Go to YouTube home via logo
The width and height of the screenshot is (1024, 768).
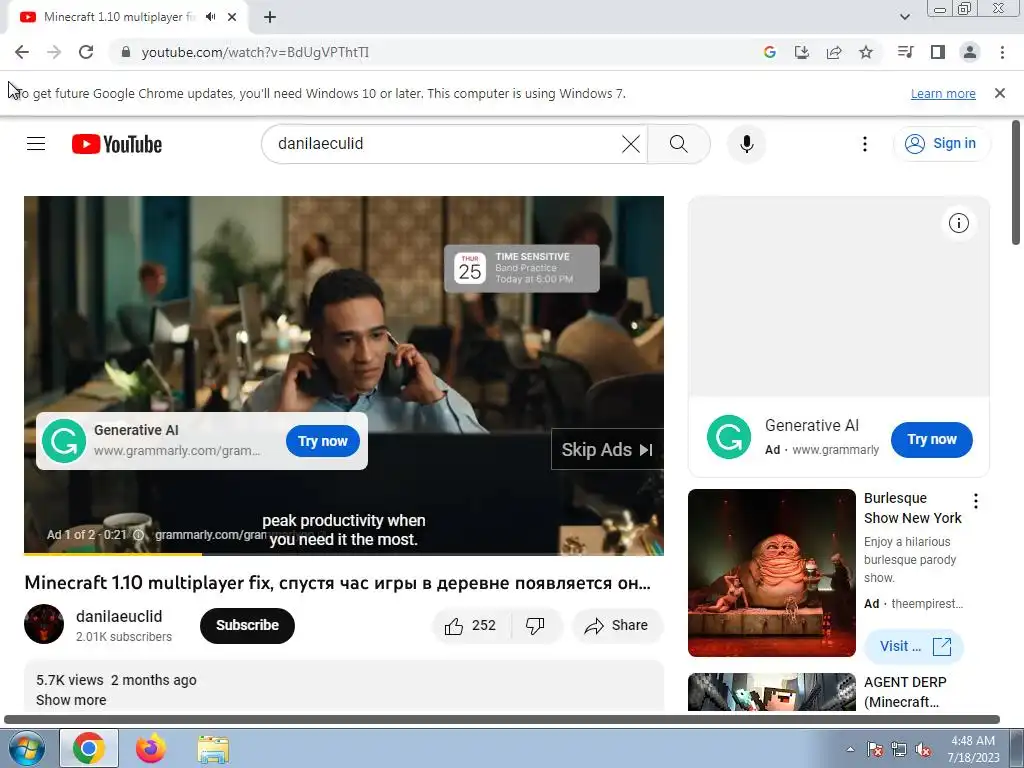coord(117,144)
